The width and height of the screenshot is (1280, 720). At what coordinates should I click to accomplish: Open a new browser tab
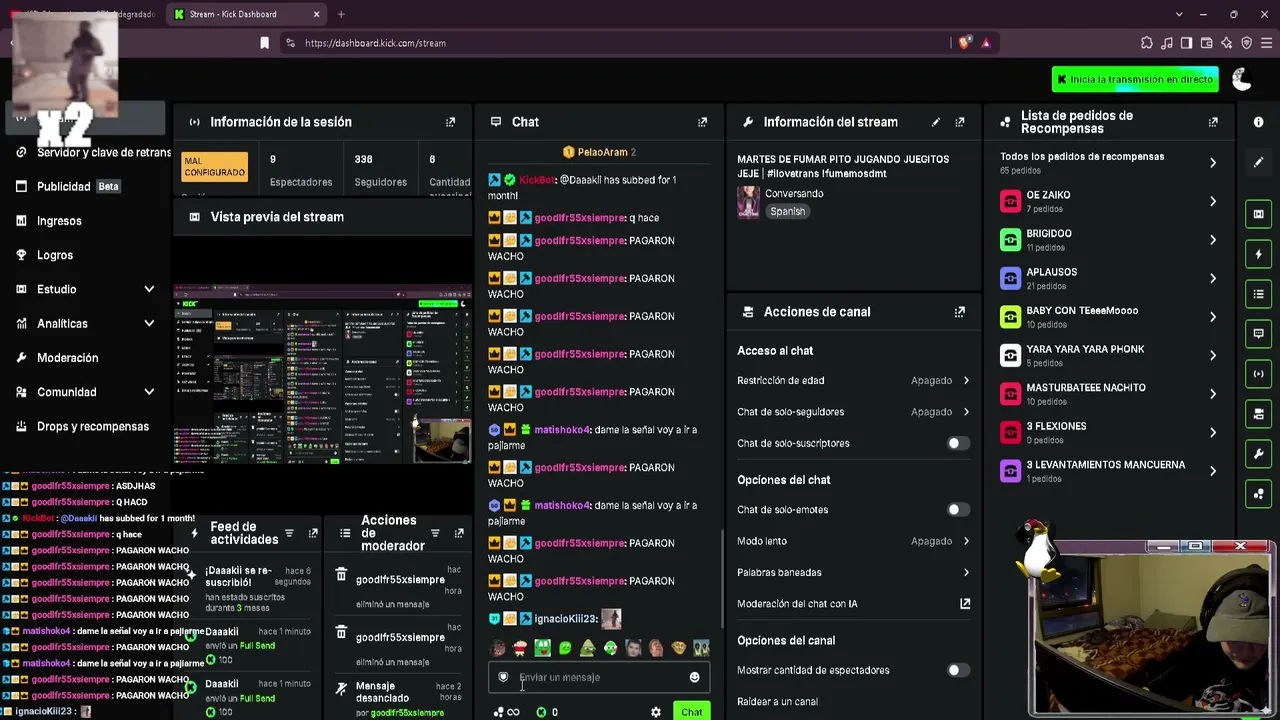[341, 14]
